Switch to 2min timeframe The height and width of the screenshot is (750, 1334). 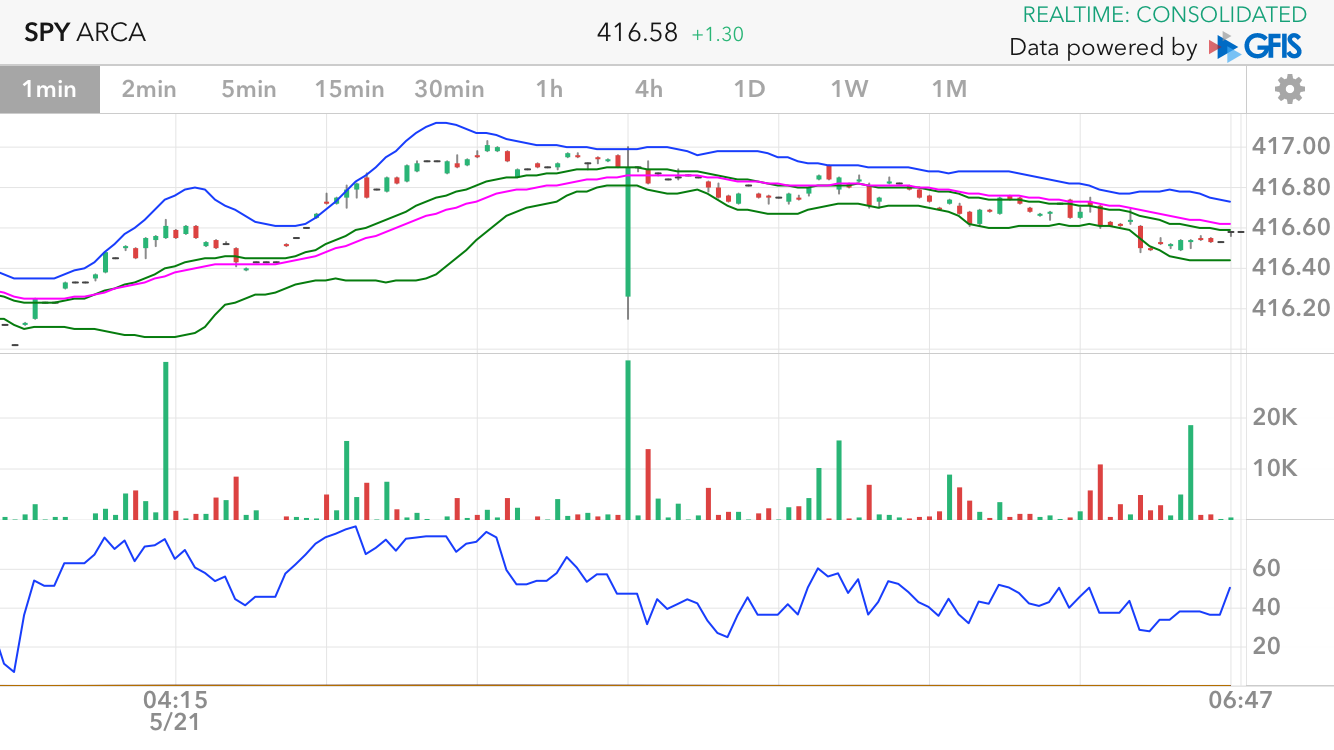[x=149, y=89]
